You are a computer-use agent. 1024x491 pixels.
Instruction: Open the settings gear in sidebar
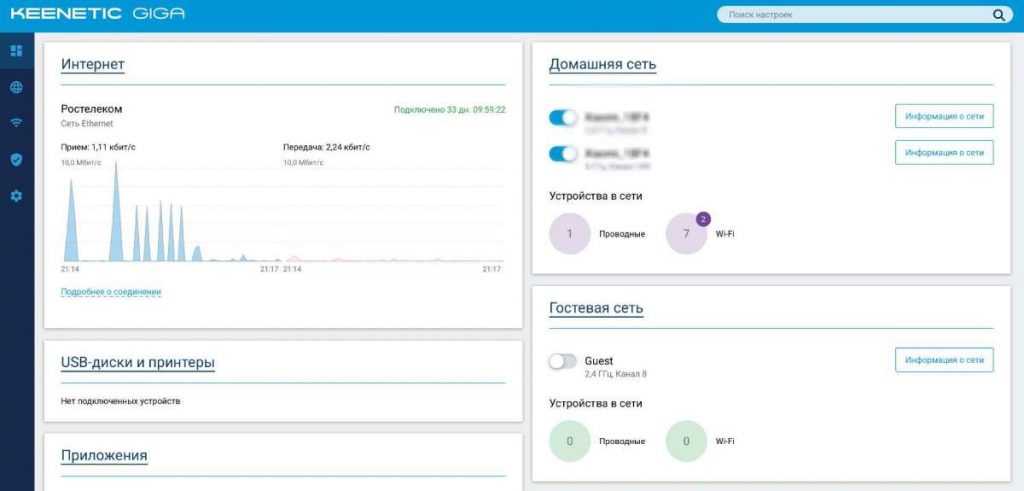pos(16,195)
